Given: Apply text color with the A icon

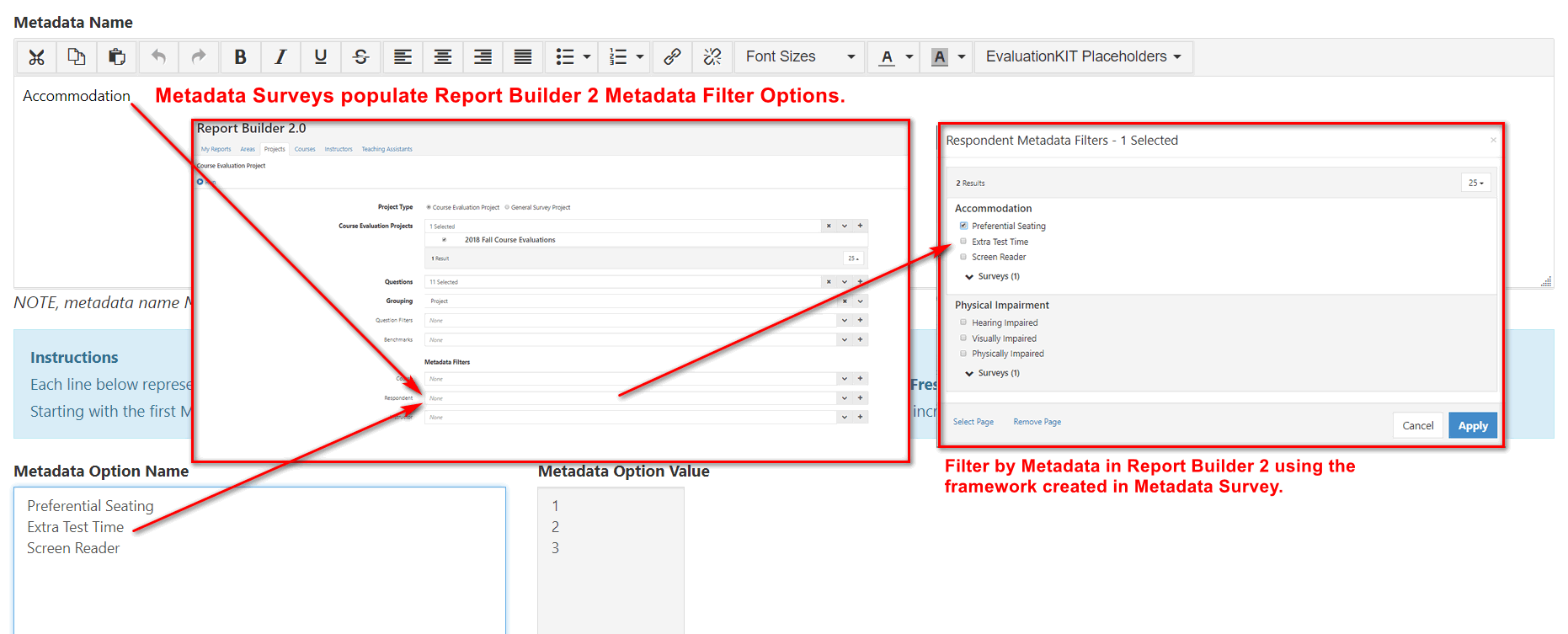Looking at the screenshot, I should coord(887,57).
